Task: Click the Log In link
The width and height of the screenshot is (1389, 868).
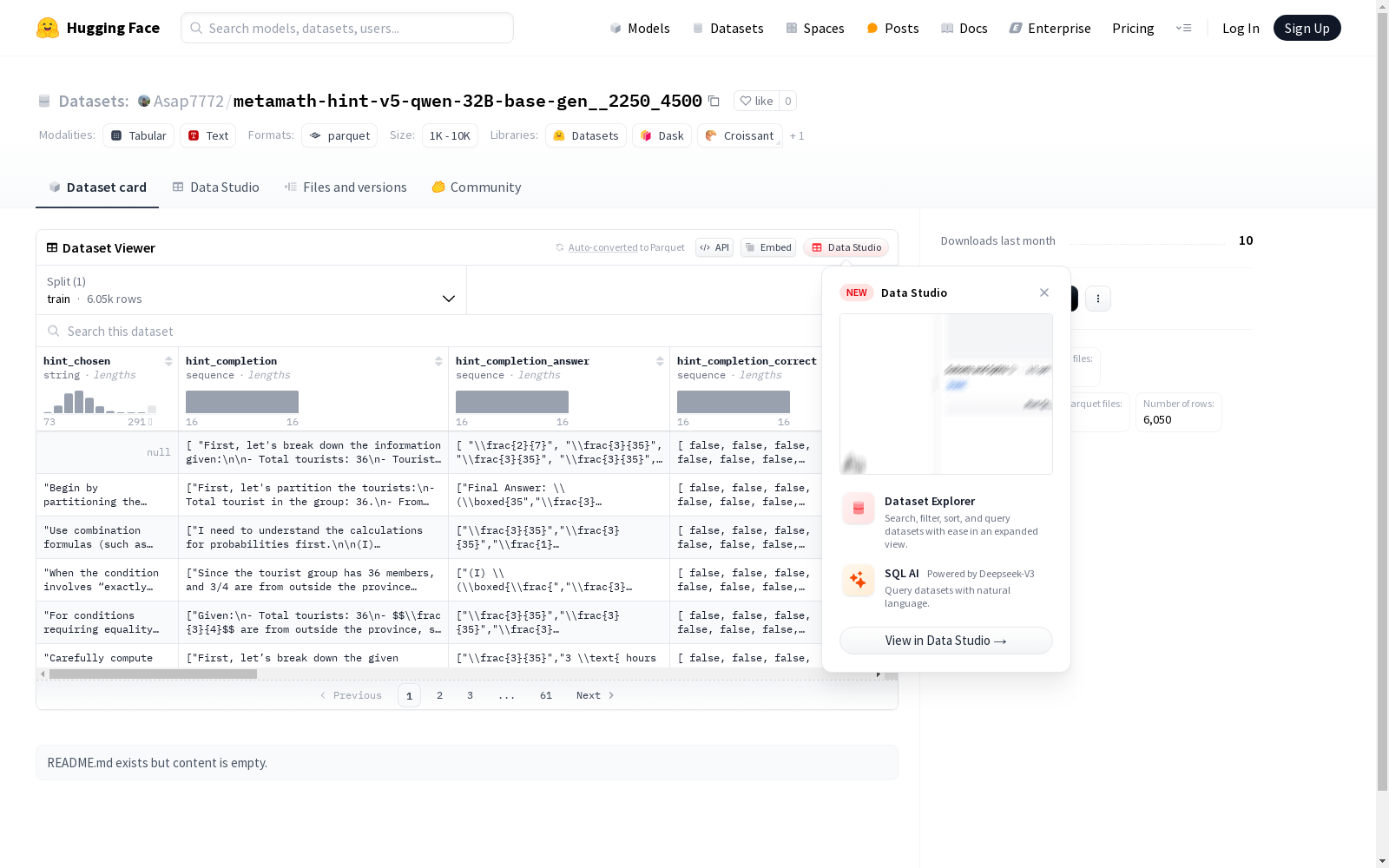Action: (1241, 28)
